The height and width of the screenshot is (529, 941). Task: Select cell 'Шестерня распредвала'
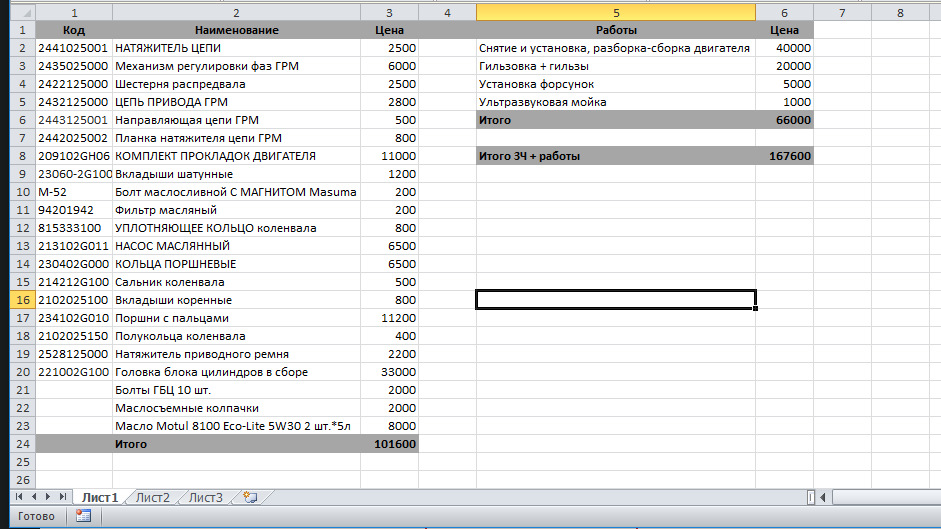tap(236, 84)
